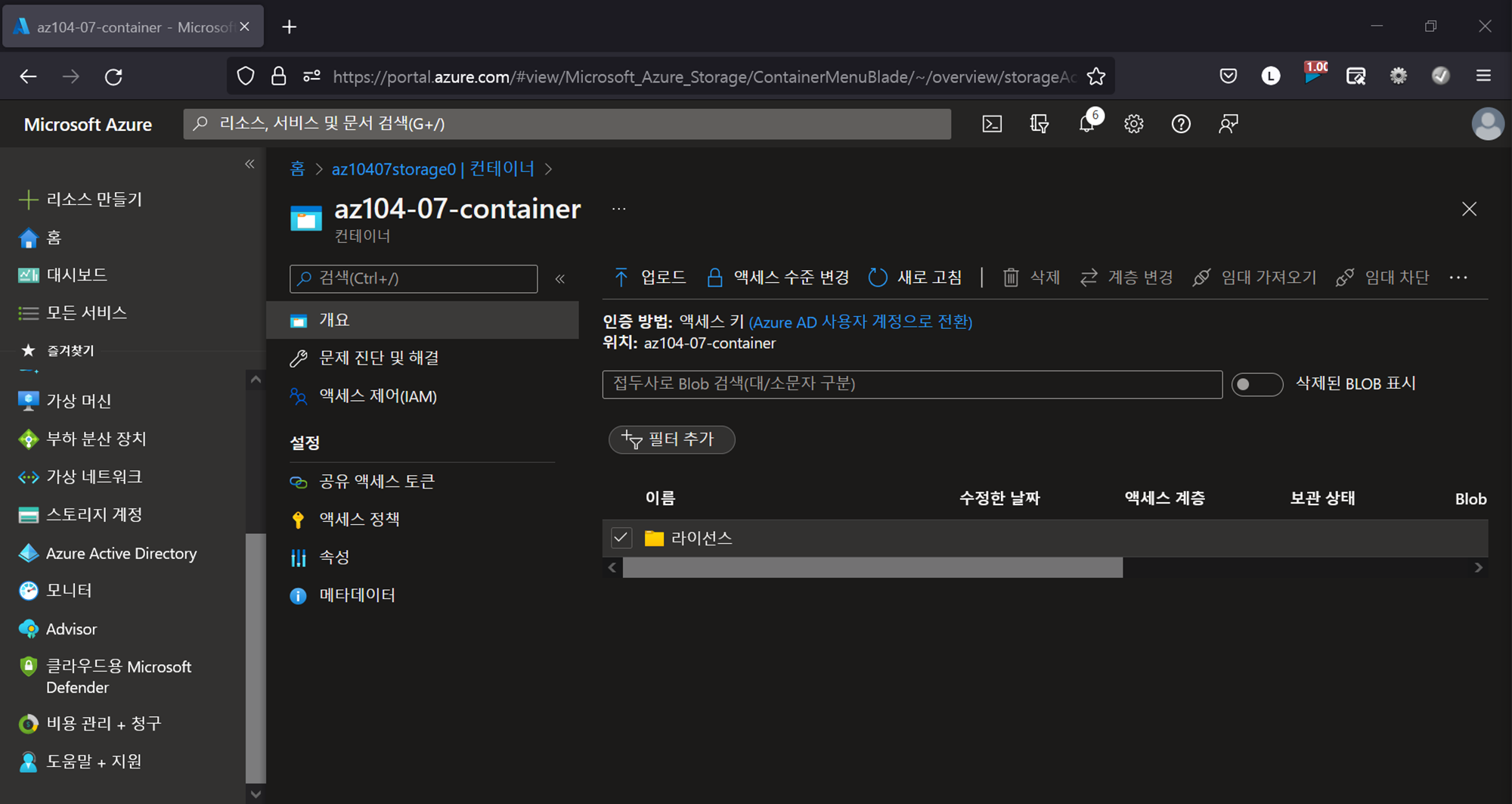Open portal settings gear icon
Viewport: 1512px width, 804px height.
pyautogui.click(x=1134, y=124)
